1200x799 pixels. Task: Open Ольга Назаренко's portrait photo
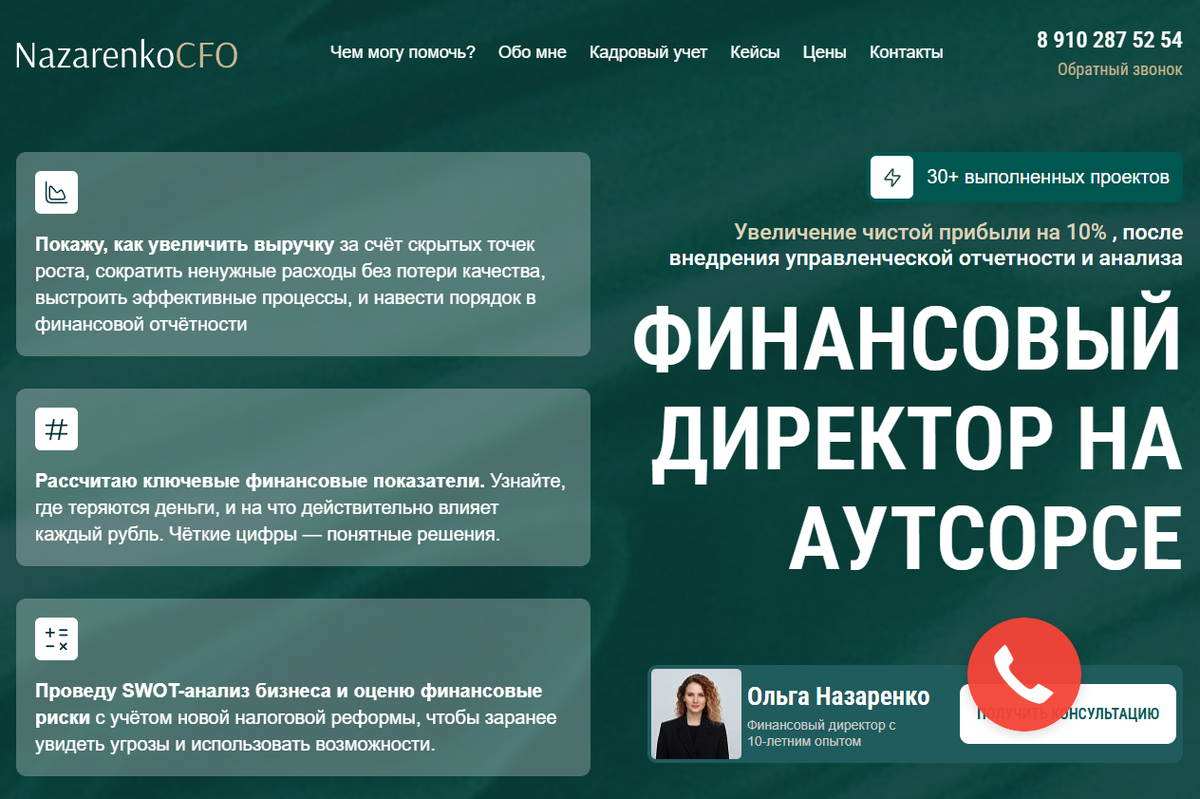697,714
